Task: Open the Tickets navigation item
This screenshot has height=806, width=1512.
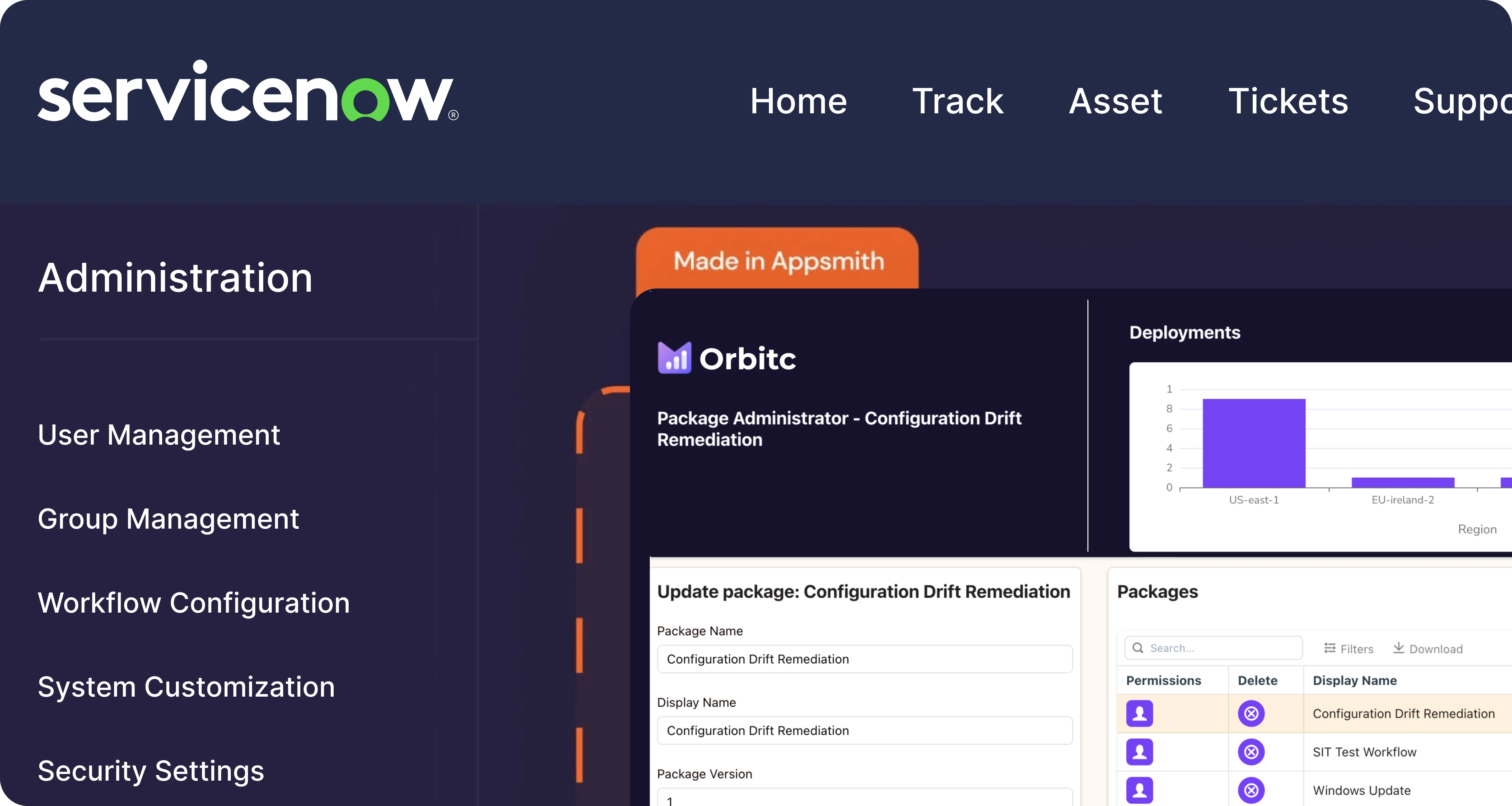Action: coord(1288,101)
